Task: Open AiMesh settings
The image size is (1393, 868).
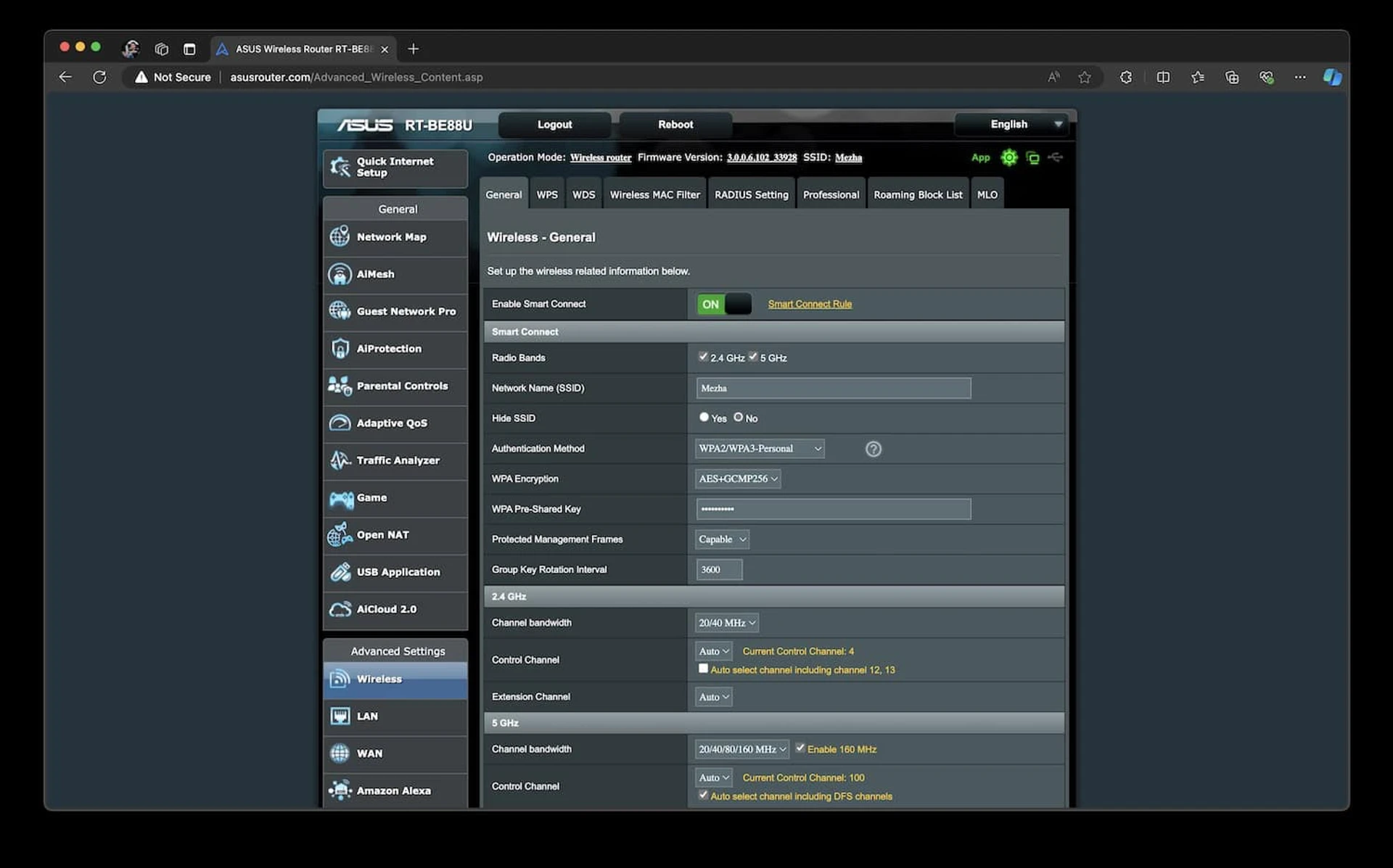Action: click(x=395, y=274)
